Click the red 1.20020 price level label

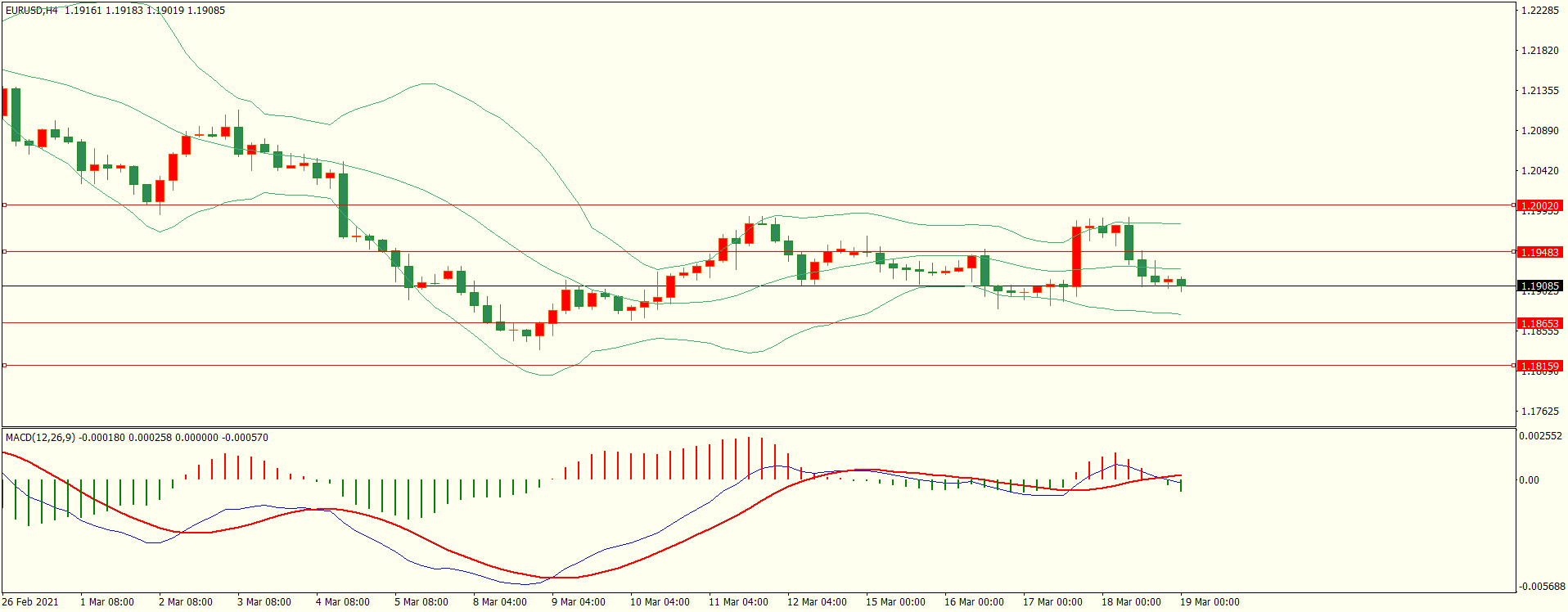point(1539,205)
